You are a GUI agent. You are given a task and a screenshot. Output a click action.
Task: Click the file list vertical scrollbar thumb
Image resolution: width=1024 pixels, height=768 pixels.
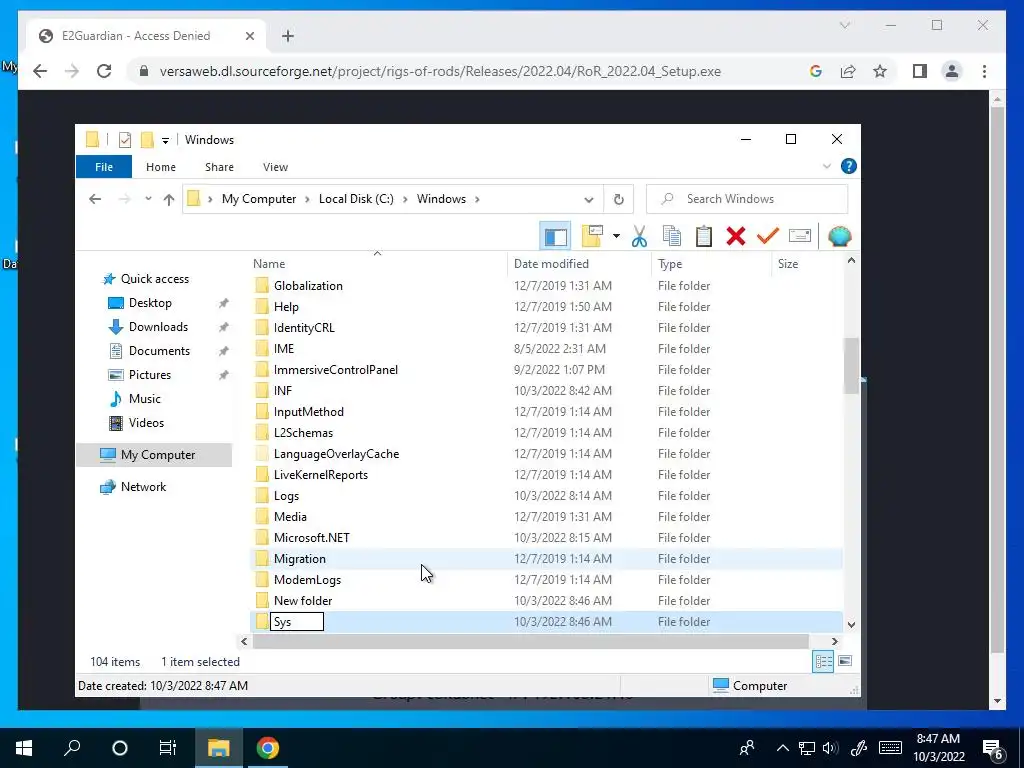tap(851, 366)
